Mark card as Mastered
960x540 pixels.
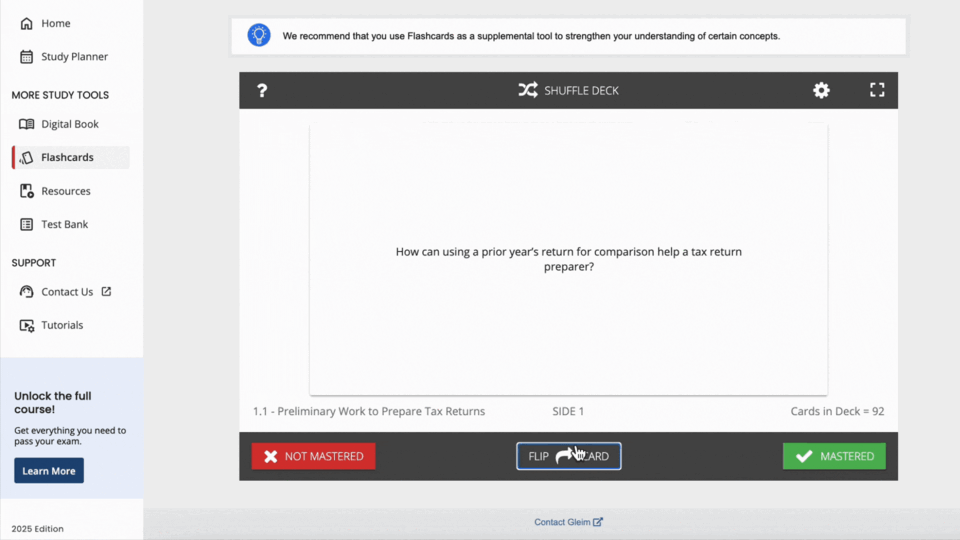pos(834,456)
